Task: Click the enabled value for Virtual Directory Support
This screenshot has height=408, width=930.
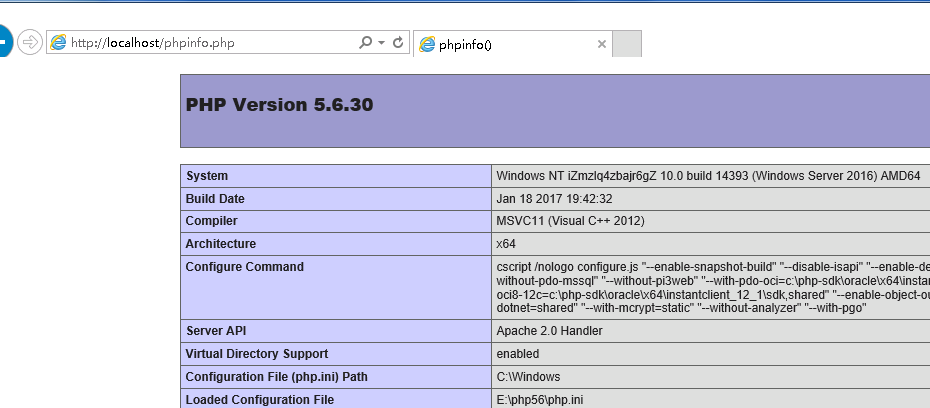Action: coord(518,354)
